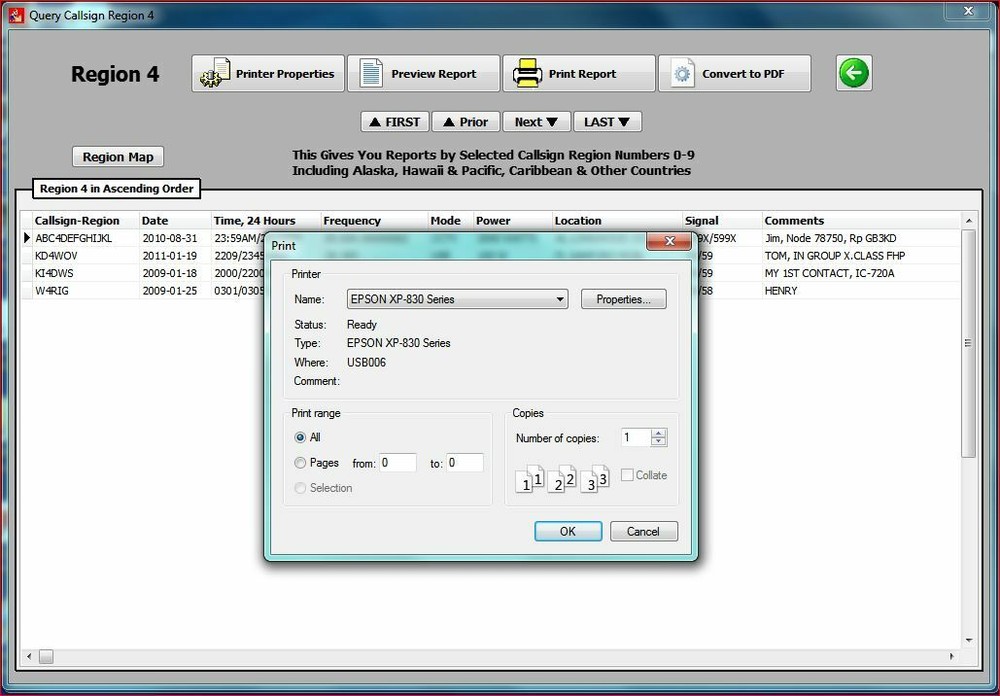
Task: Click the record selector arrow beside ABC4DEFGHIJKL
Action: pyautogui.click(x=27, y=237)
